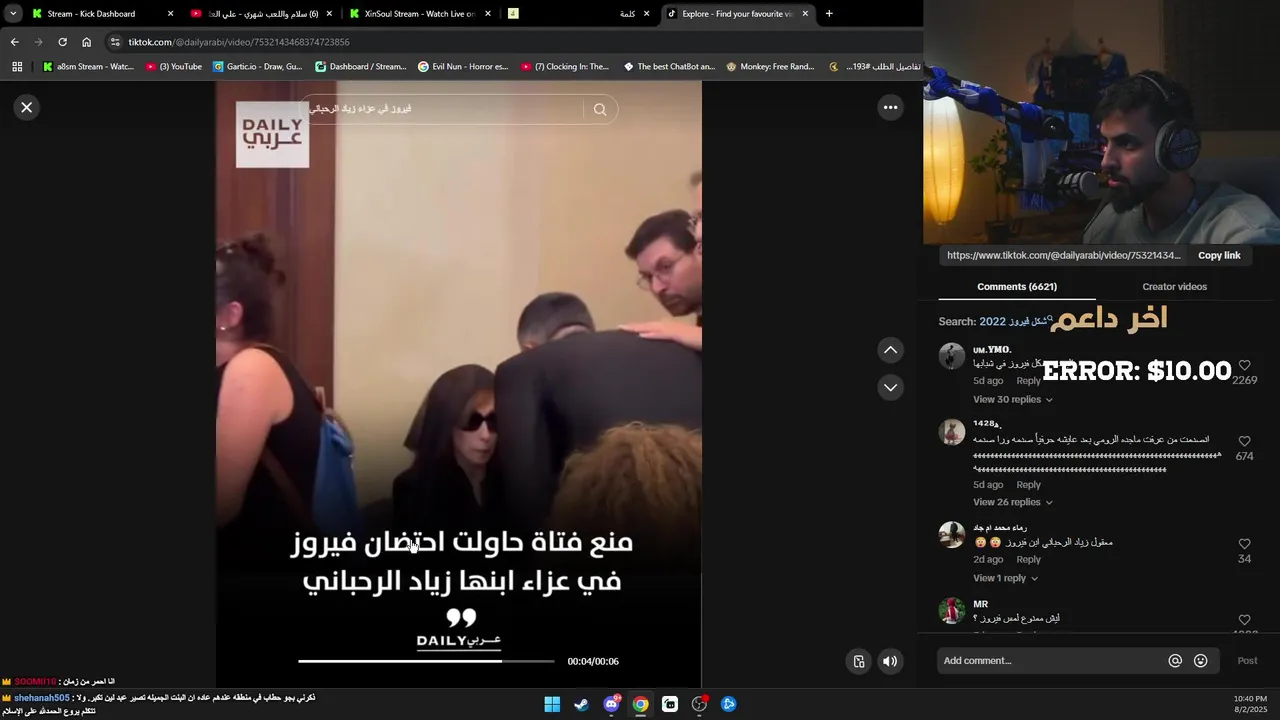1280x720 pixels.
Task: Open the a8sm Stream bookmark
Action: tap(88, 67)
